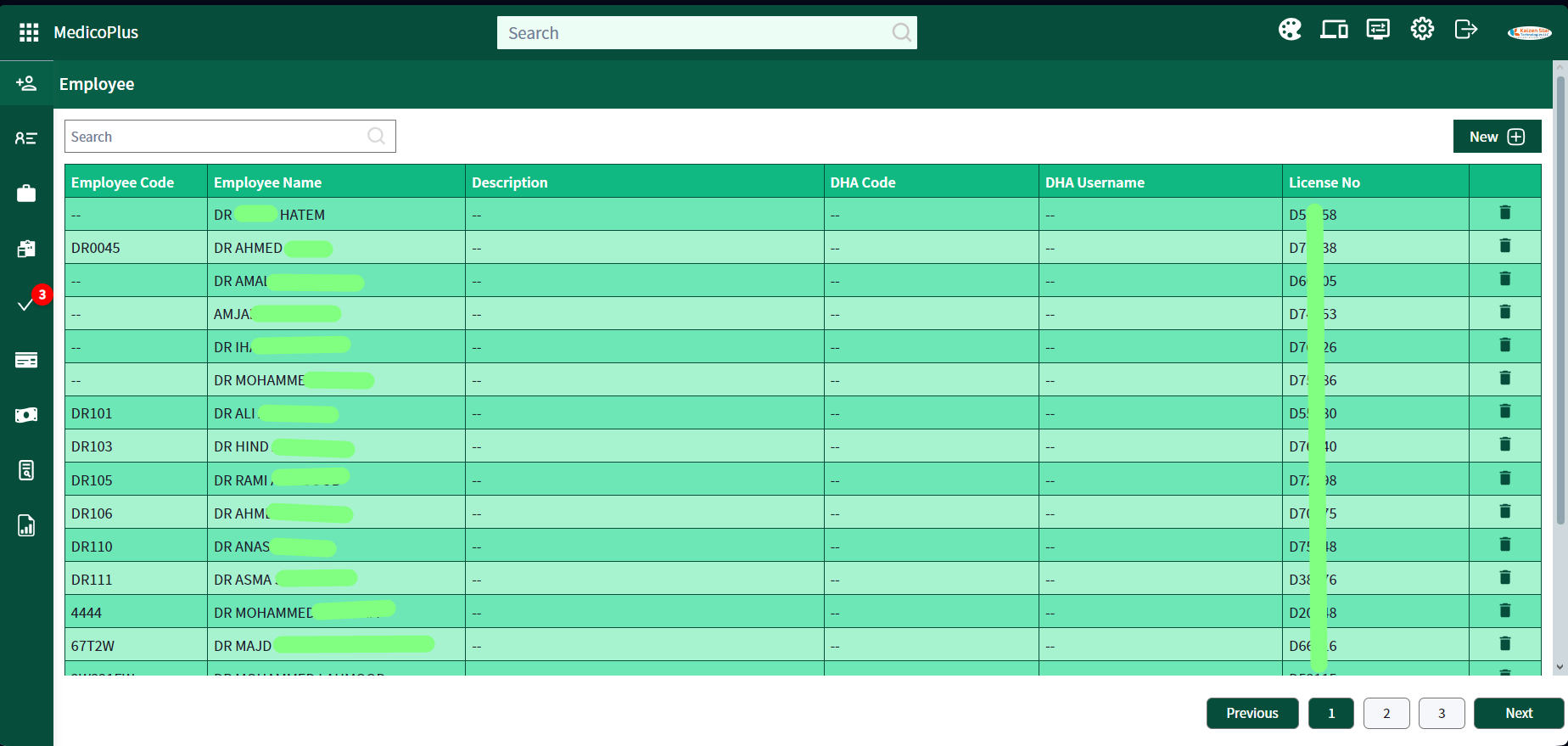Image resolution: width=1568 pixels, height=746 pixels.
Task: Click the New employee button
Action: [1497, 137]
